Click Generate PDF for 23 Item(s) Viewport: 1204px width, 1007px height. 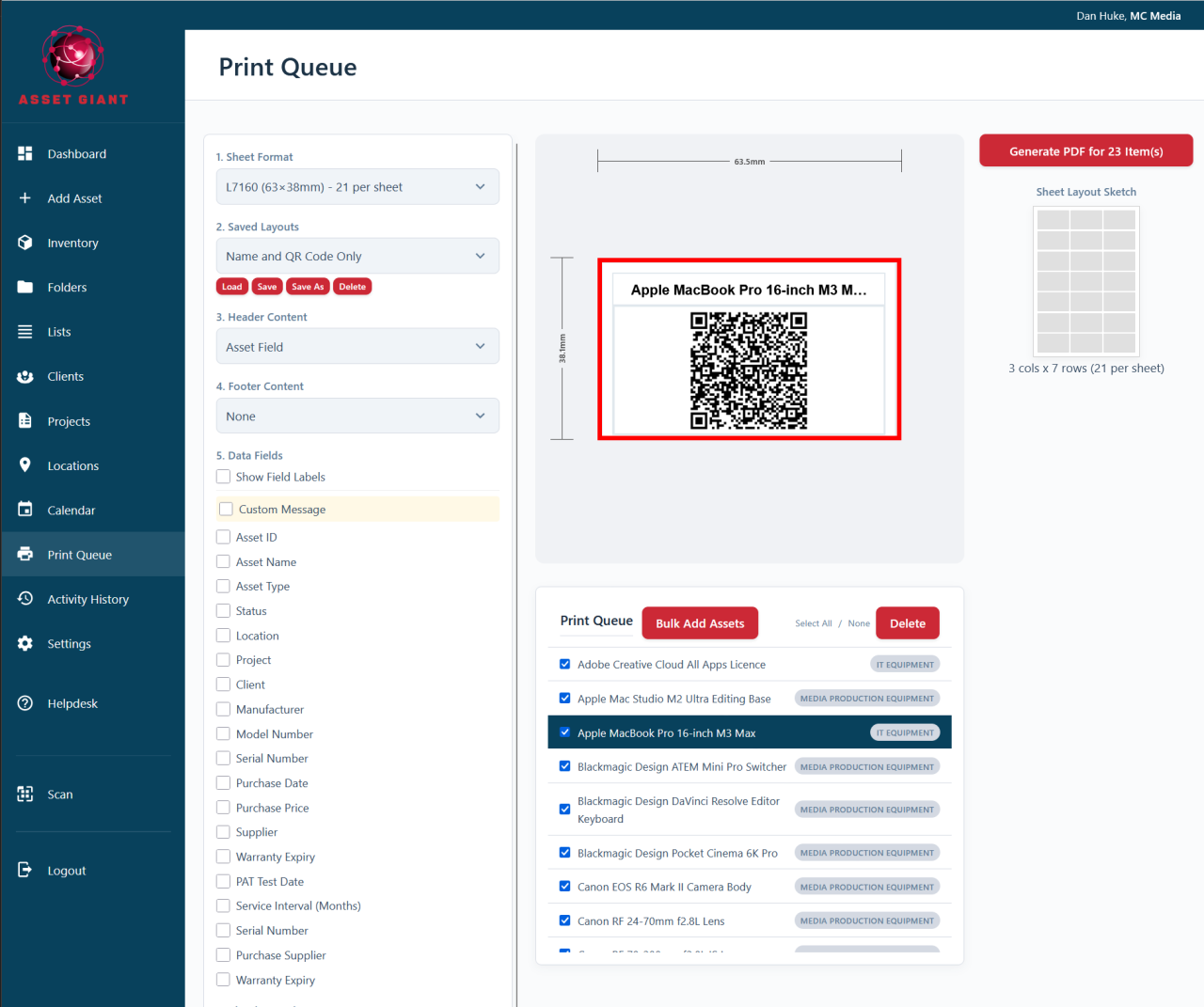[x=1086, y=151]
